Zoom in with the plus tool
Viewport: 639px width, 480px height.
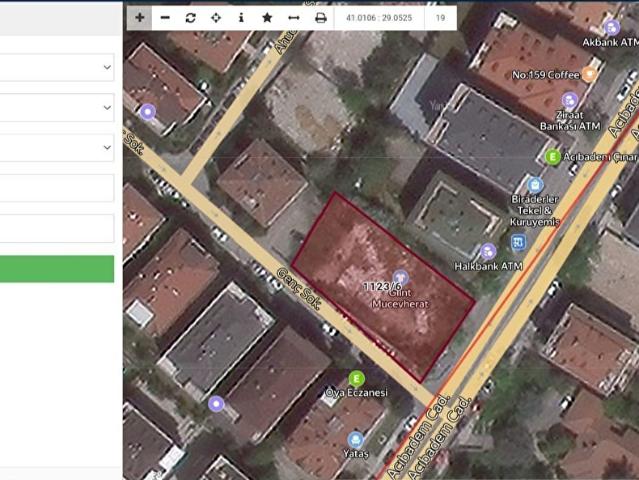(139, 18)
